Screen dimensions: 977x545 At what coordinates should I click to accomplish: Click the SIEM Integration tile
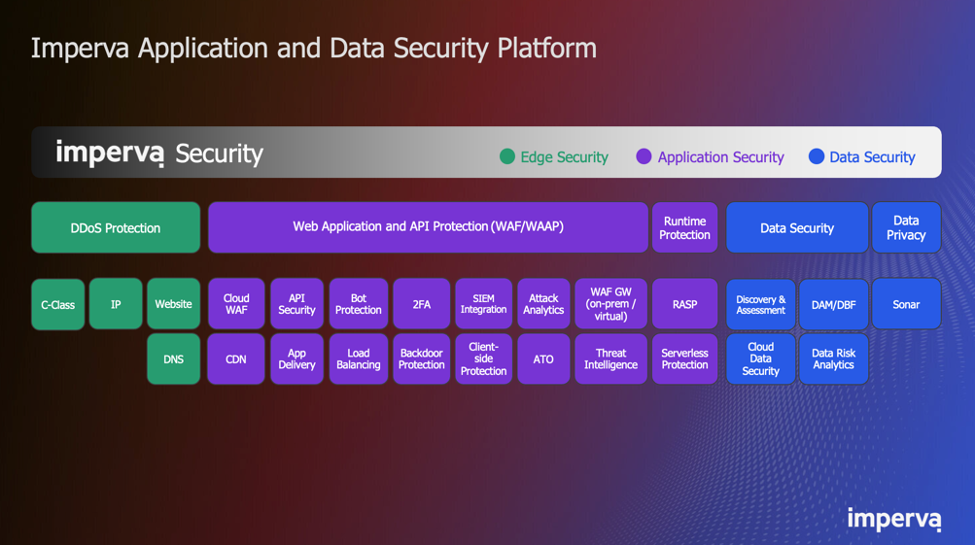pyautogui.click(x=484, y=304)
